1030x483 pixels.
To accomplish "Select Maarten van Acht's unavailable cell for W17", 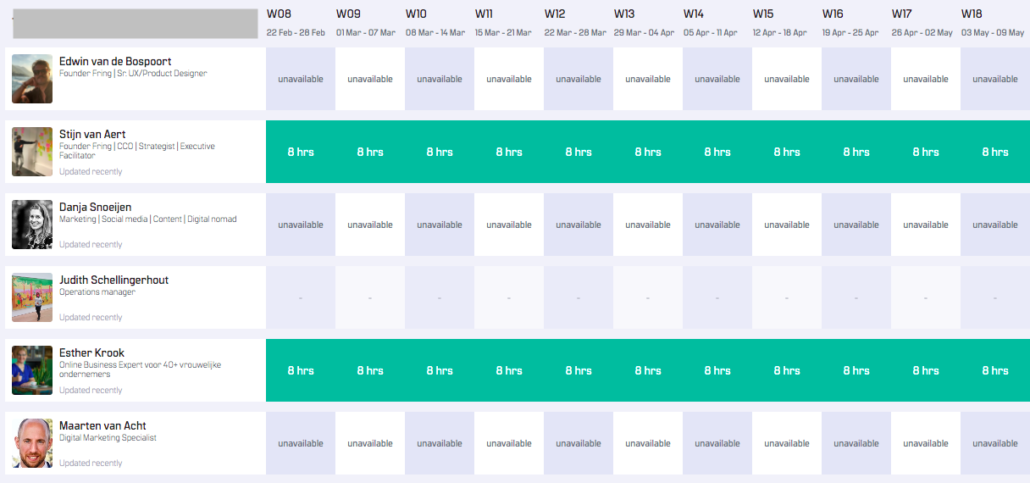I will [925, 443].
